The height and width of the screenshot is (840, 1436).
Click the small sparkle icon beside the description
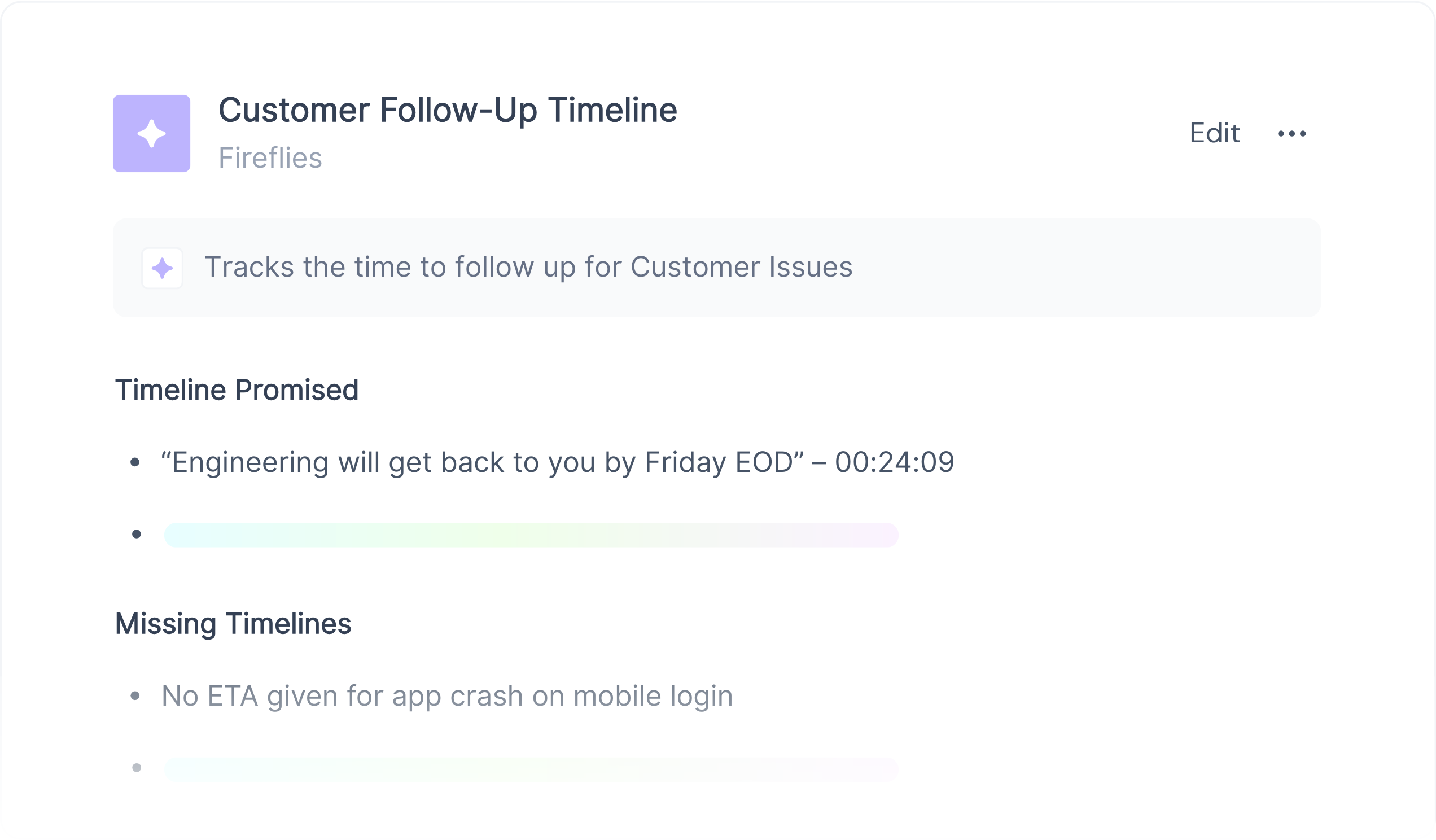(x=163, y=268)
